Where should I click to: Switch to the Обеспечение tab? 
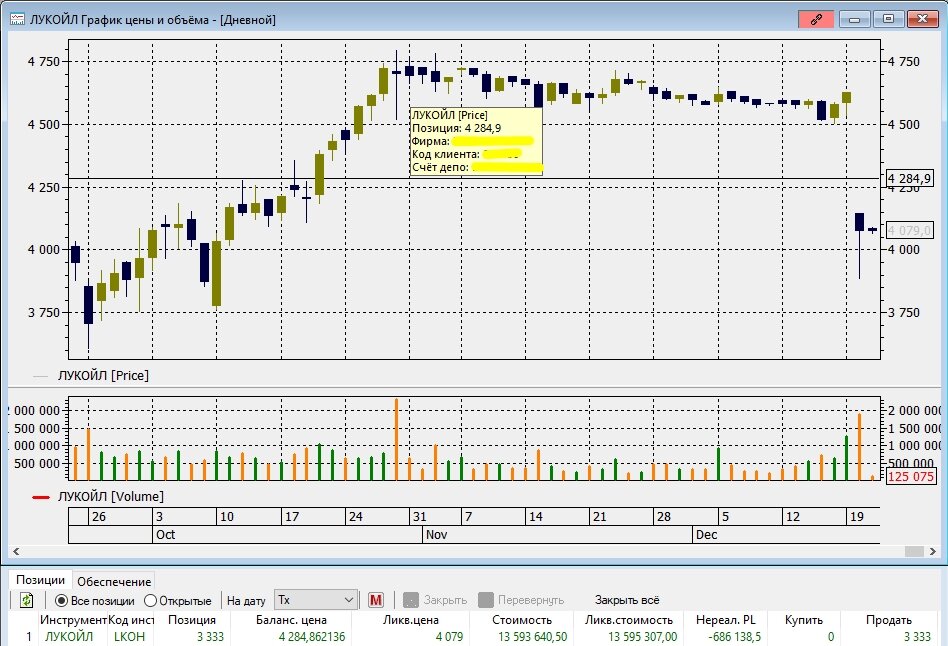pos(114,581)
